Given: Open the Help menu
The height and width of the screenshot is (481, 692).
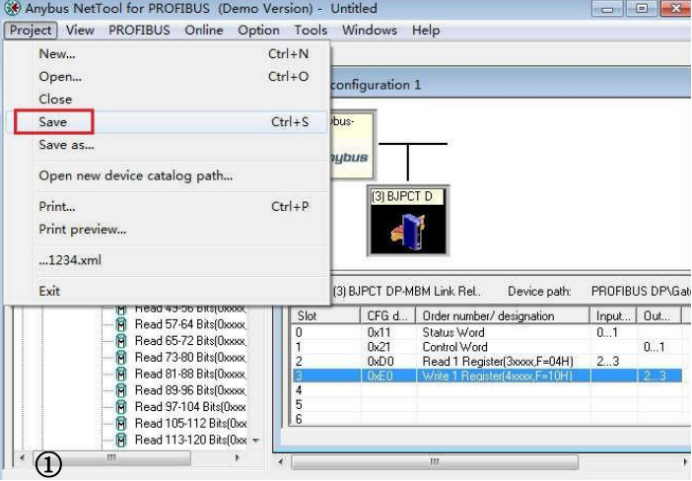Looking at the screenshot, I should tap(426, 30).
